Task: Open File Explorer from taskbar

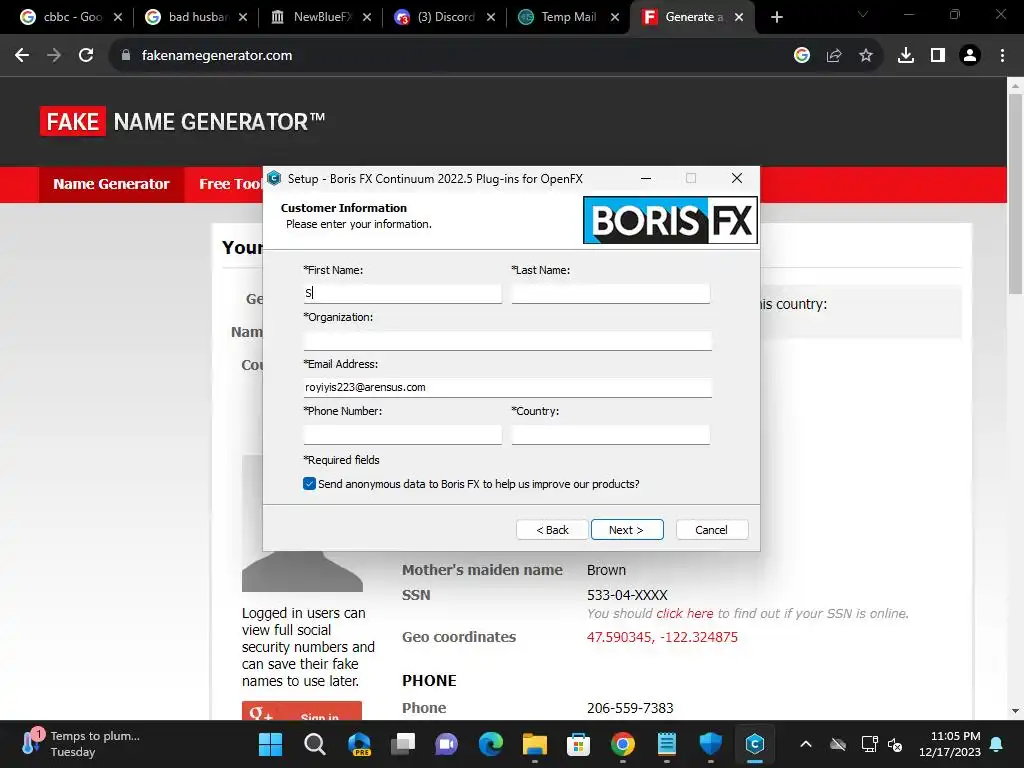Action: click(535, 744)
